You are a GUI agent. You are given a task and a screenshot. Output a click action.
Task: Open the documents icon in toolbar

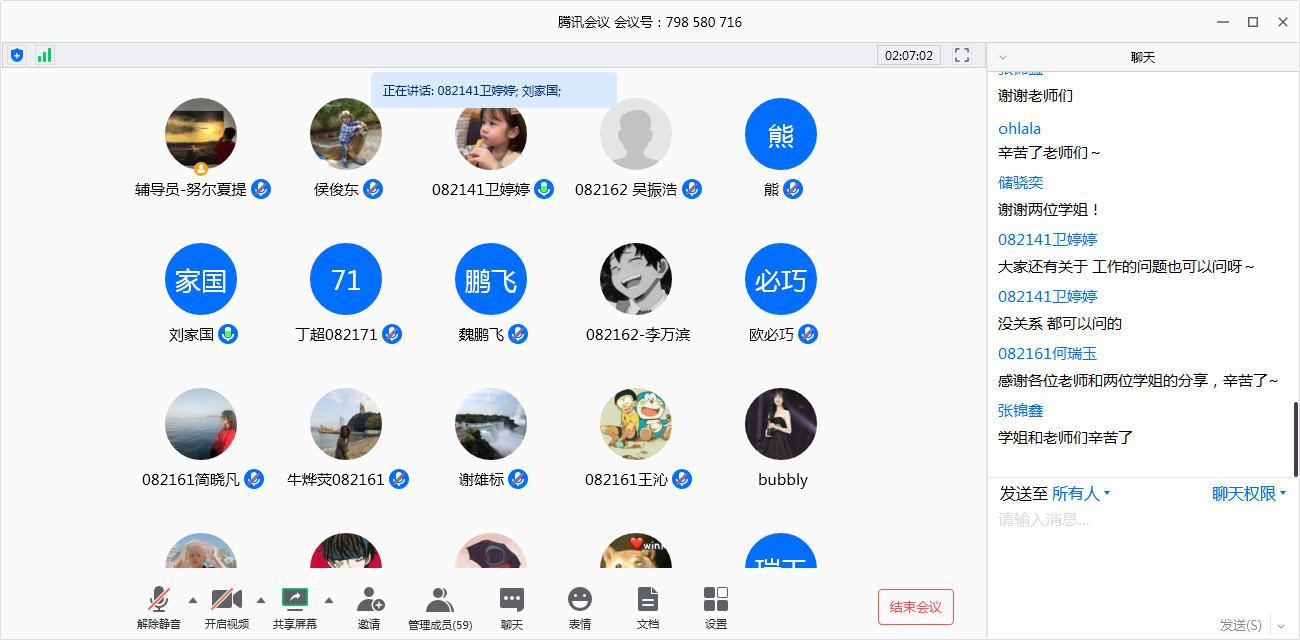(648, 607)
